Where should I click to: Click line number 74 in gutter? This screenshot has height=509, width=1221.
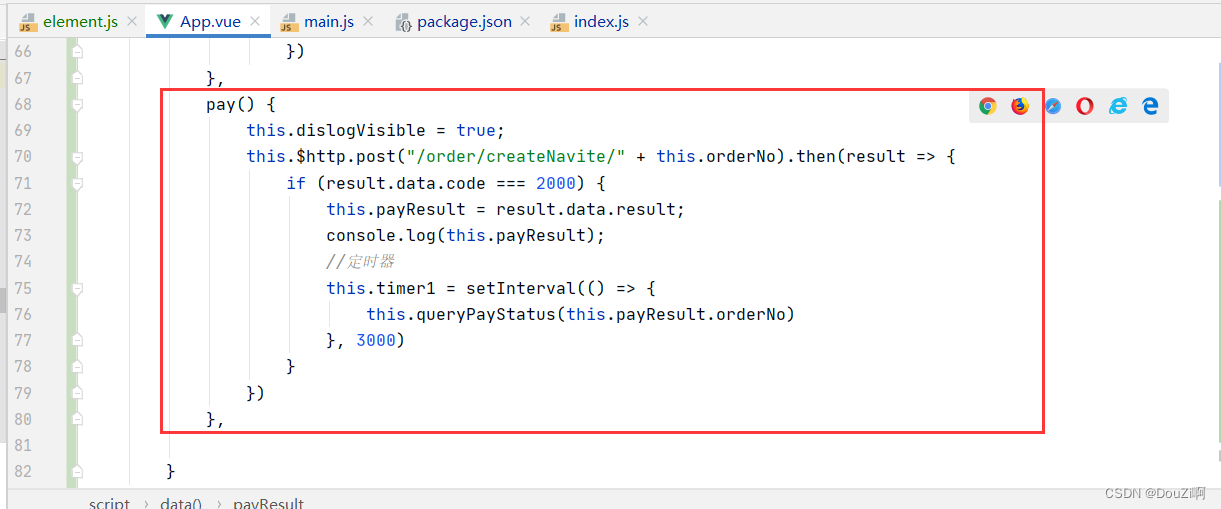point(22,261)
